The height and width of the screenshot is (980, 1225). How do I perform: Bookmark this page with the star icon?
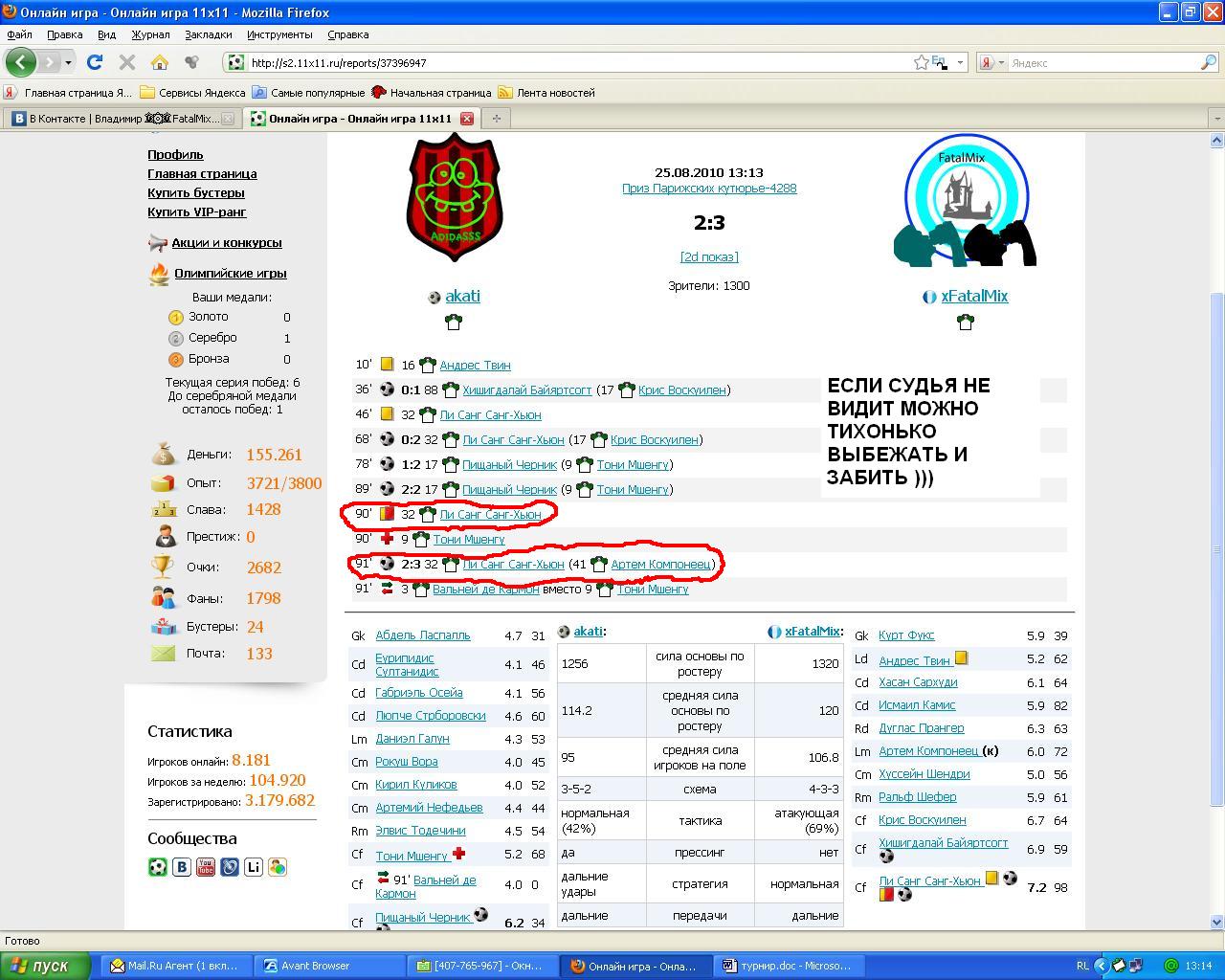tap(921, 62)
